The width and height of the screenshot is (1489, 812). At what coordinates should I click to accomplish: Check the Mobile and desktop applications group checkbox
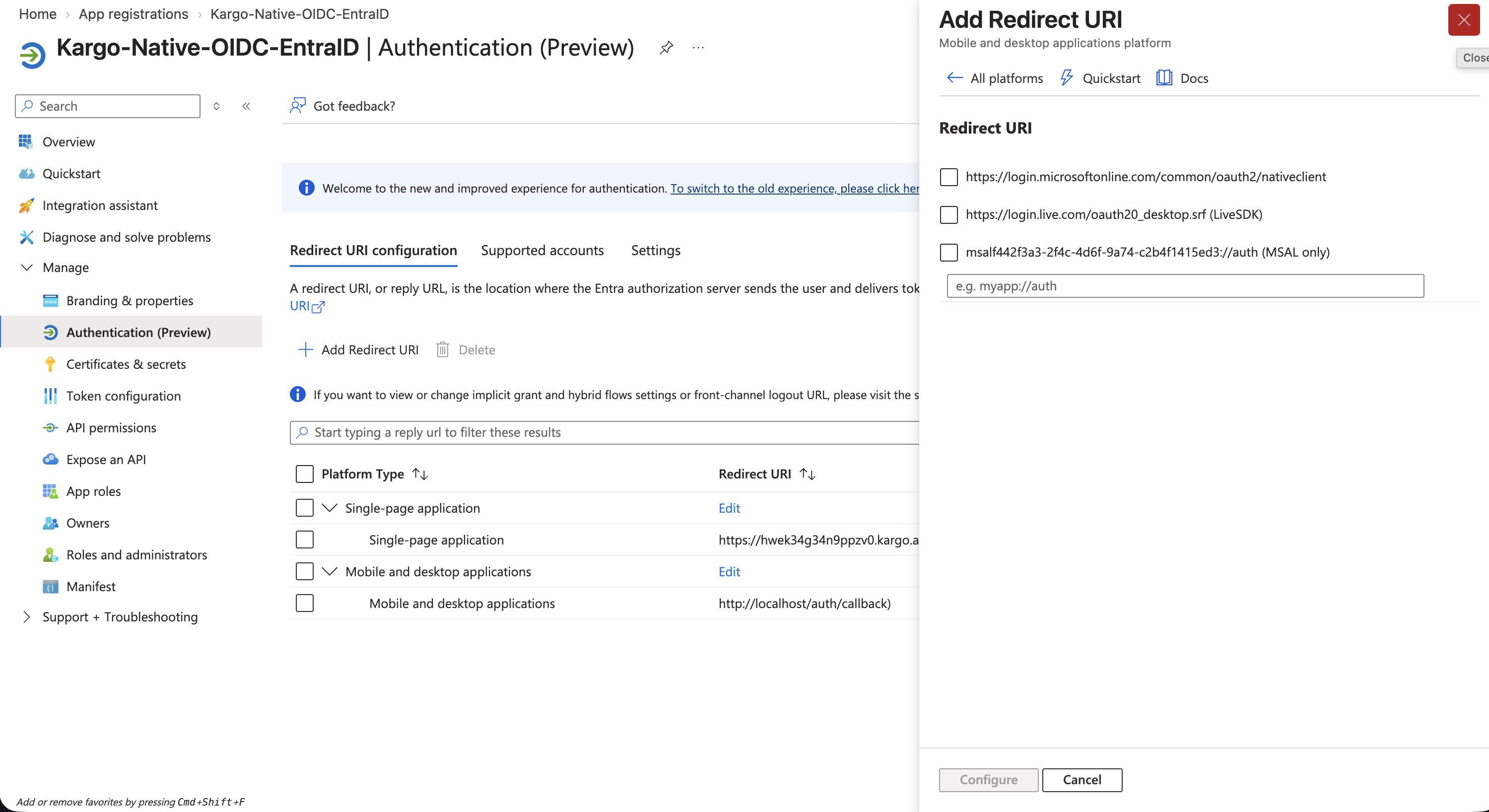tap(305, 572)
